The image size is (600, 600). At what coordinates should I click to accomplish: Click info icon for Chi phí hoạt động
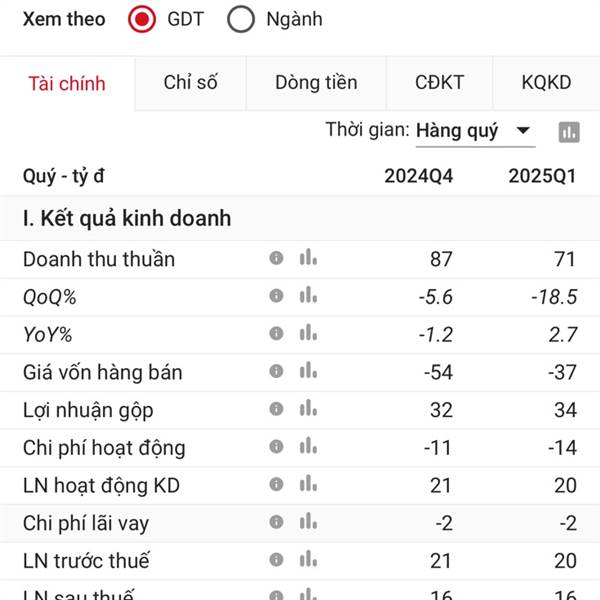[x=276, y=446]
